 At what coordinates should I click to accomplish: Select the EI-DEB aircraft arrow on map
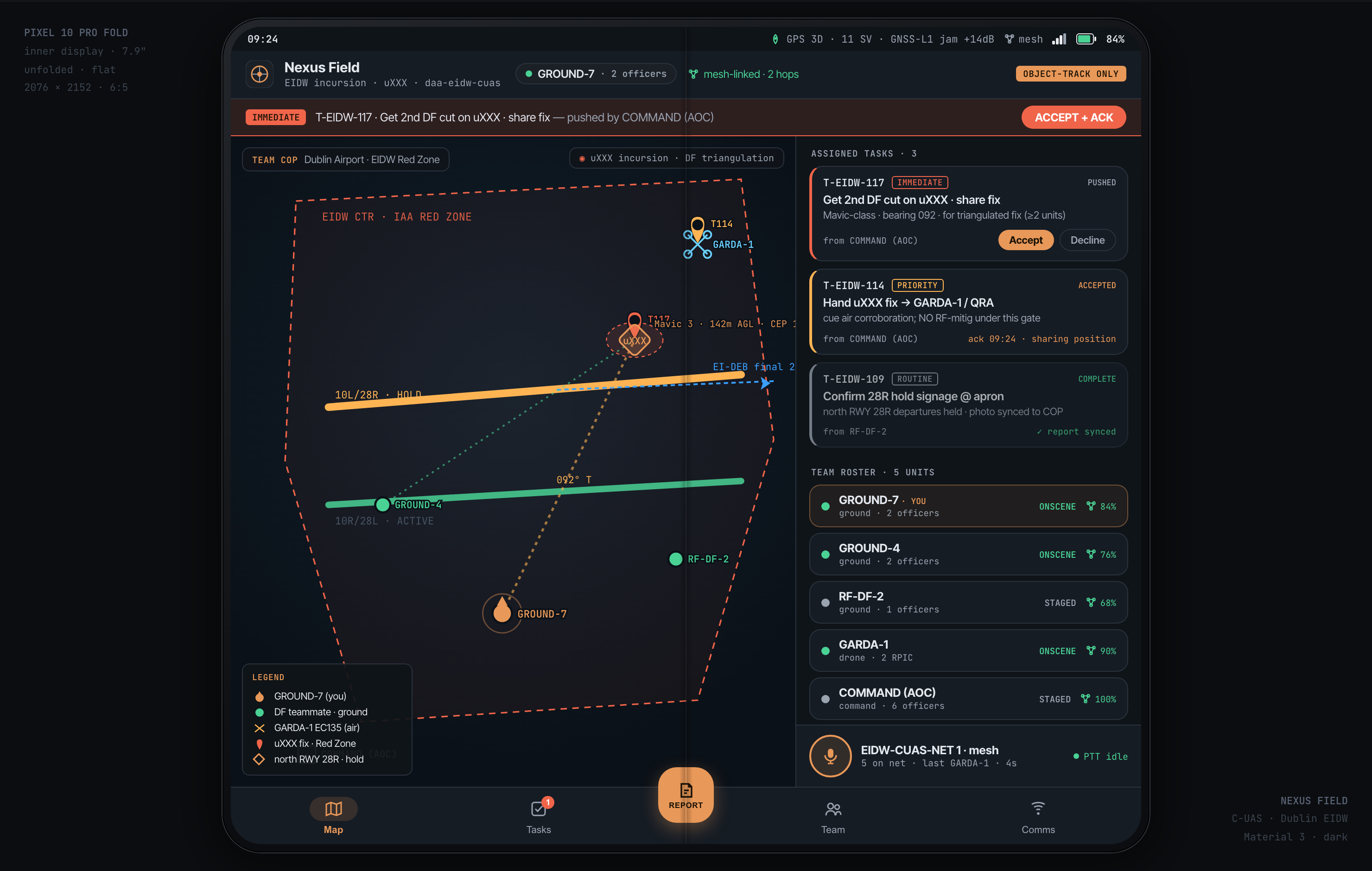pyautogui.click(x=765, y=383)
